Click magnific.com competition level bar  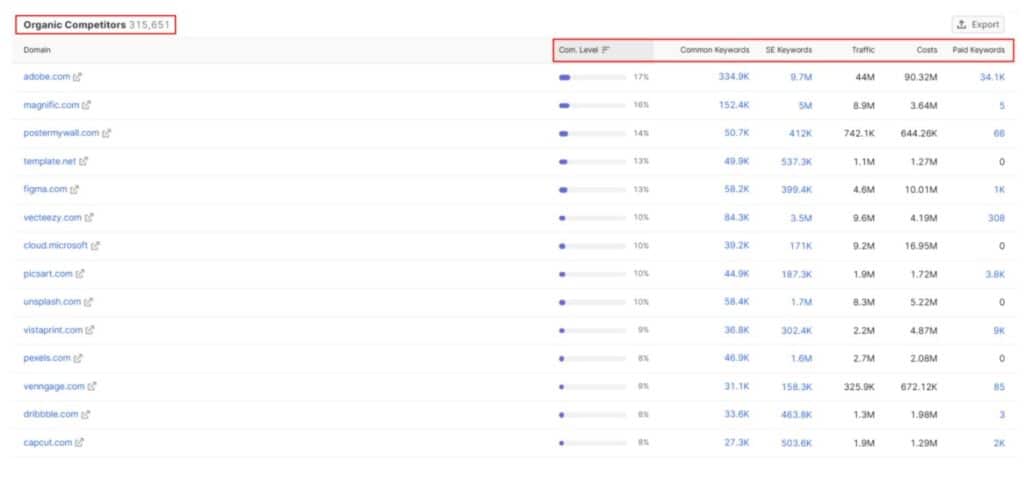pyautogui.click(x=592, y=105)
